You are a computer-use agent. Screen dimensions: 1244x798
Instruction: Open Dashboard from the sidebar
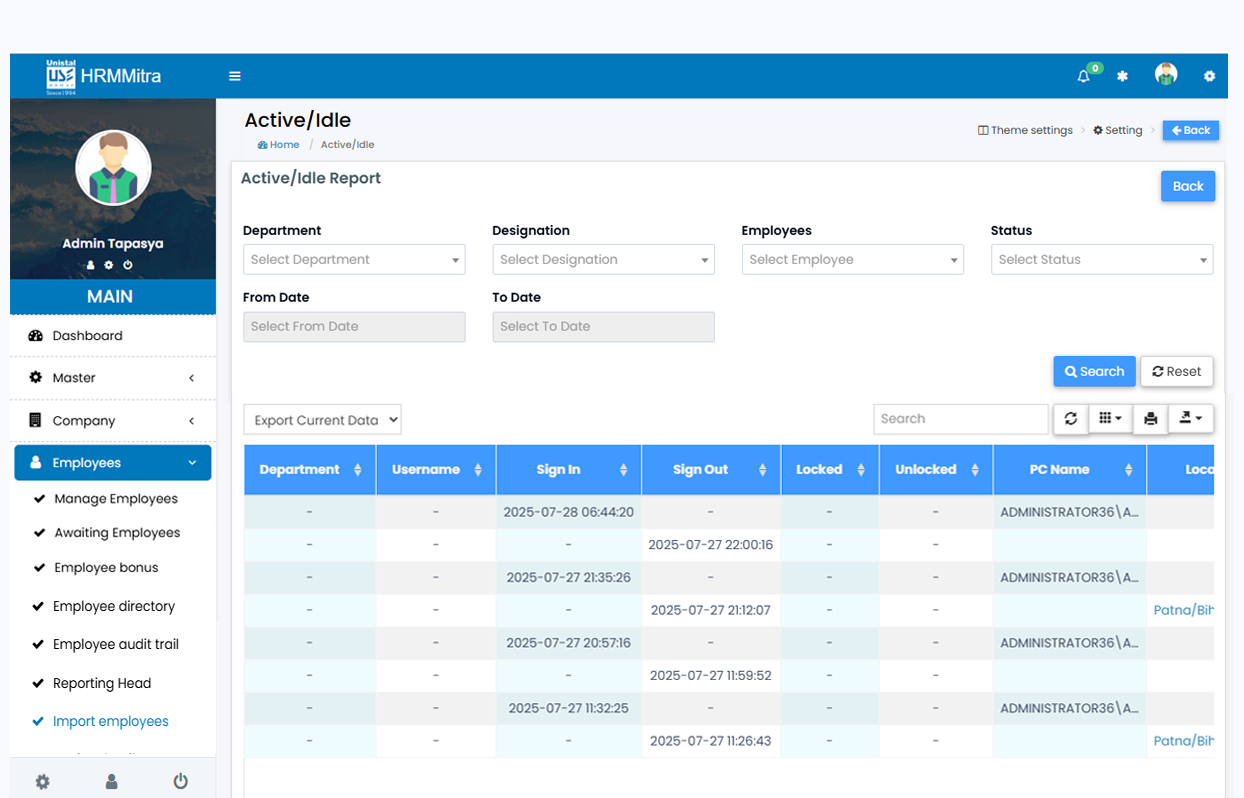tap(87, 336)
